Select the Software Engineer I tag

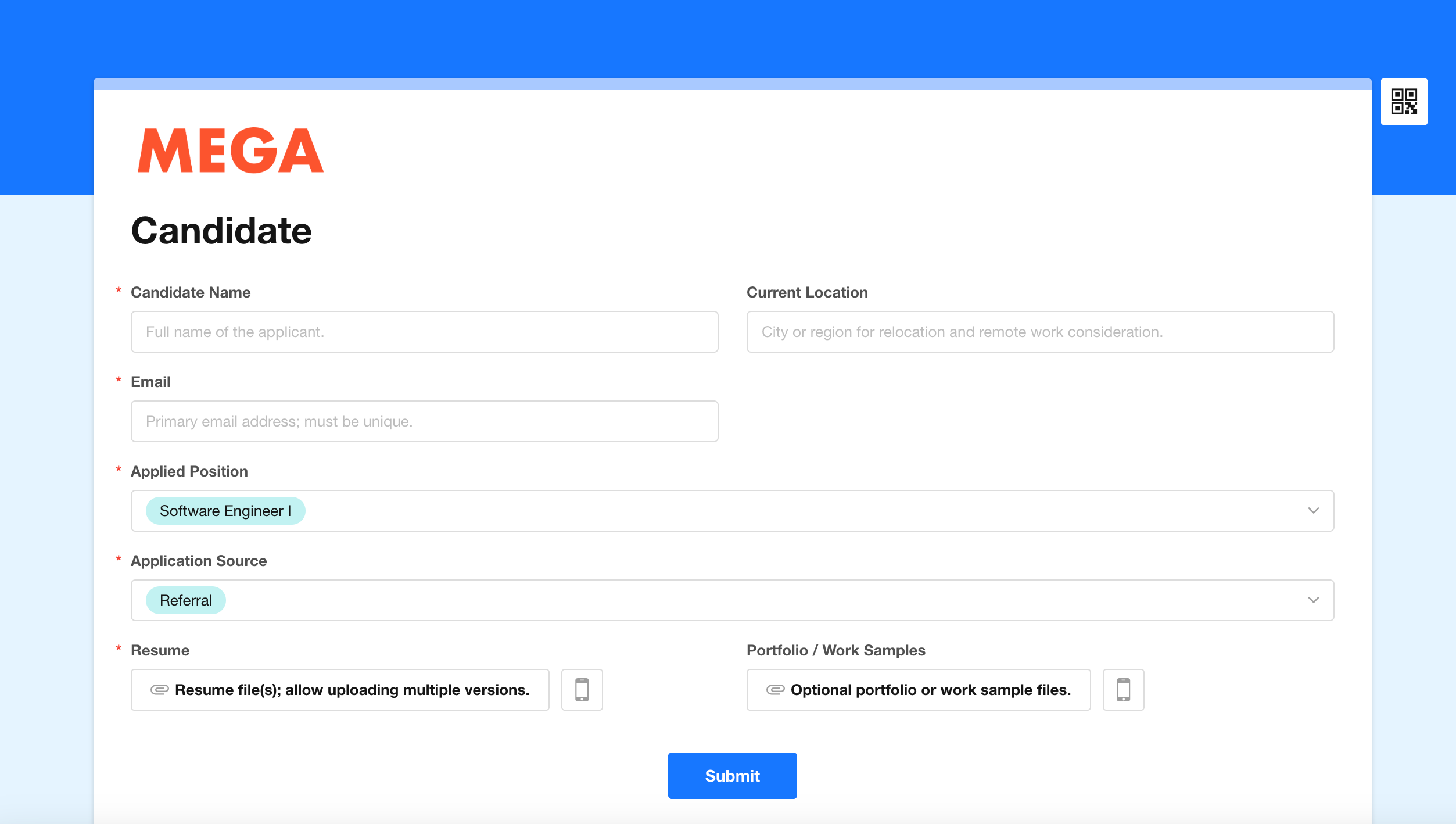(225, 511)
